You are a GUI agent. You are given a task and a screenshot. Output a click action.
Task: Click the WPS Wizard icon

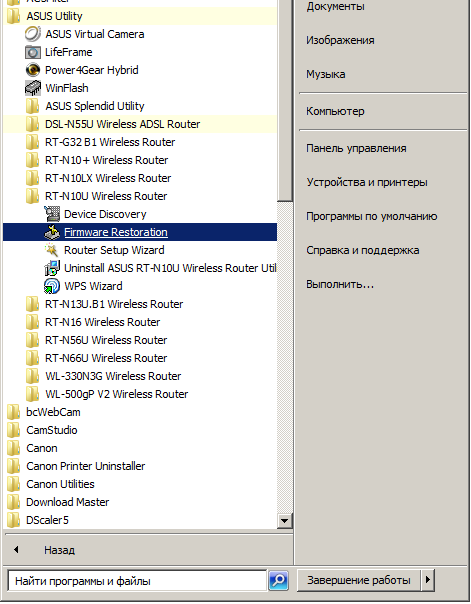(x=52, y=286)
